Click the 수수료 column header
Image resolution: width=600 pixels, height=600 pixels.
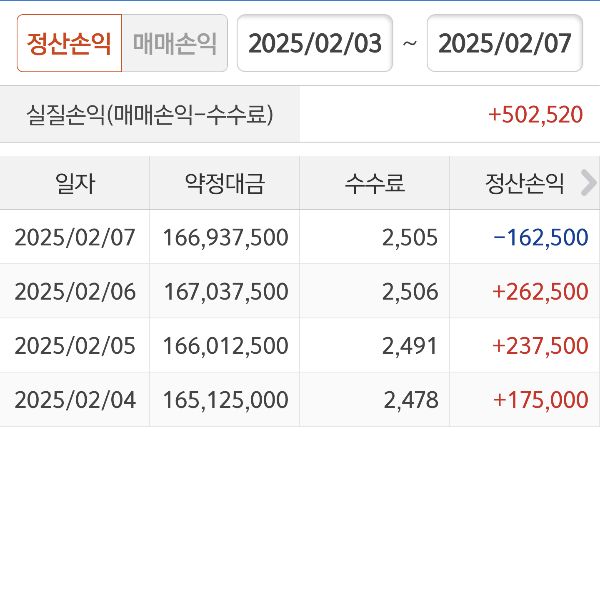click(x=375, y=183)
